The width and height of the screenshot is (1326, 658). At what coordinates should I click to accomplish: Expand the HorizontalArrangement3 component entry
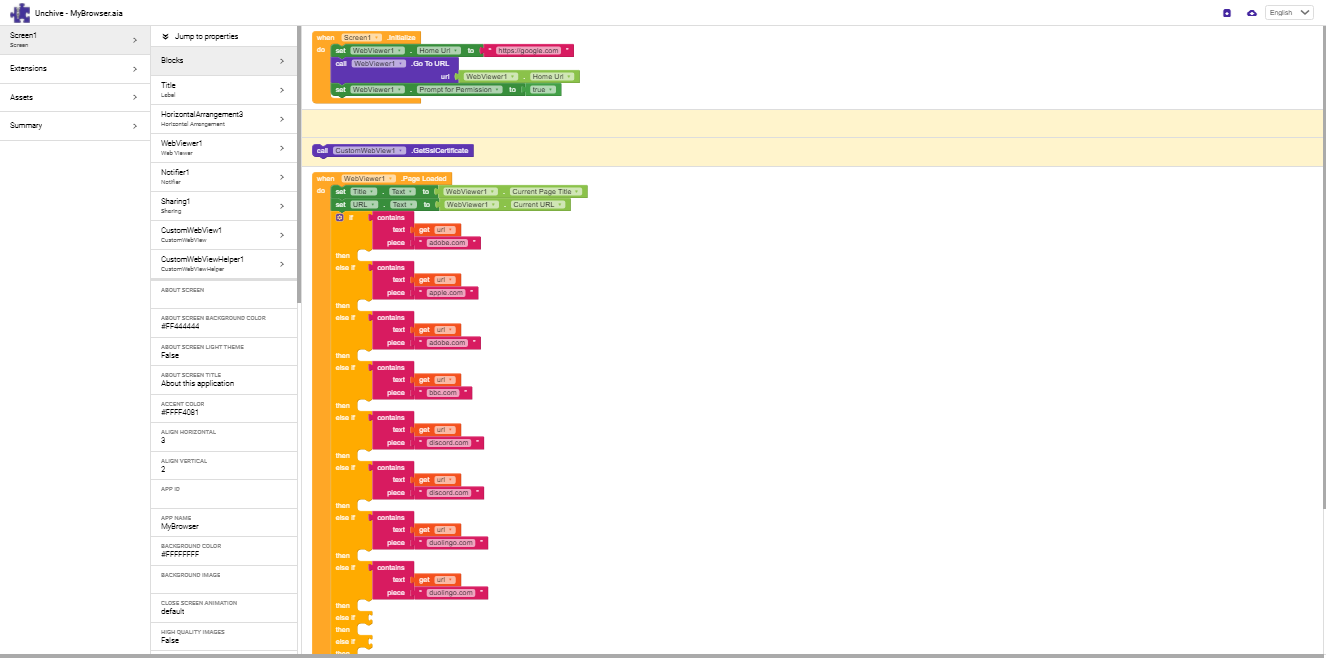pyautogui.click(x=222, y=118)
